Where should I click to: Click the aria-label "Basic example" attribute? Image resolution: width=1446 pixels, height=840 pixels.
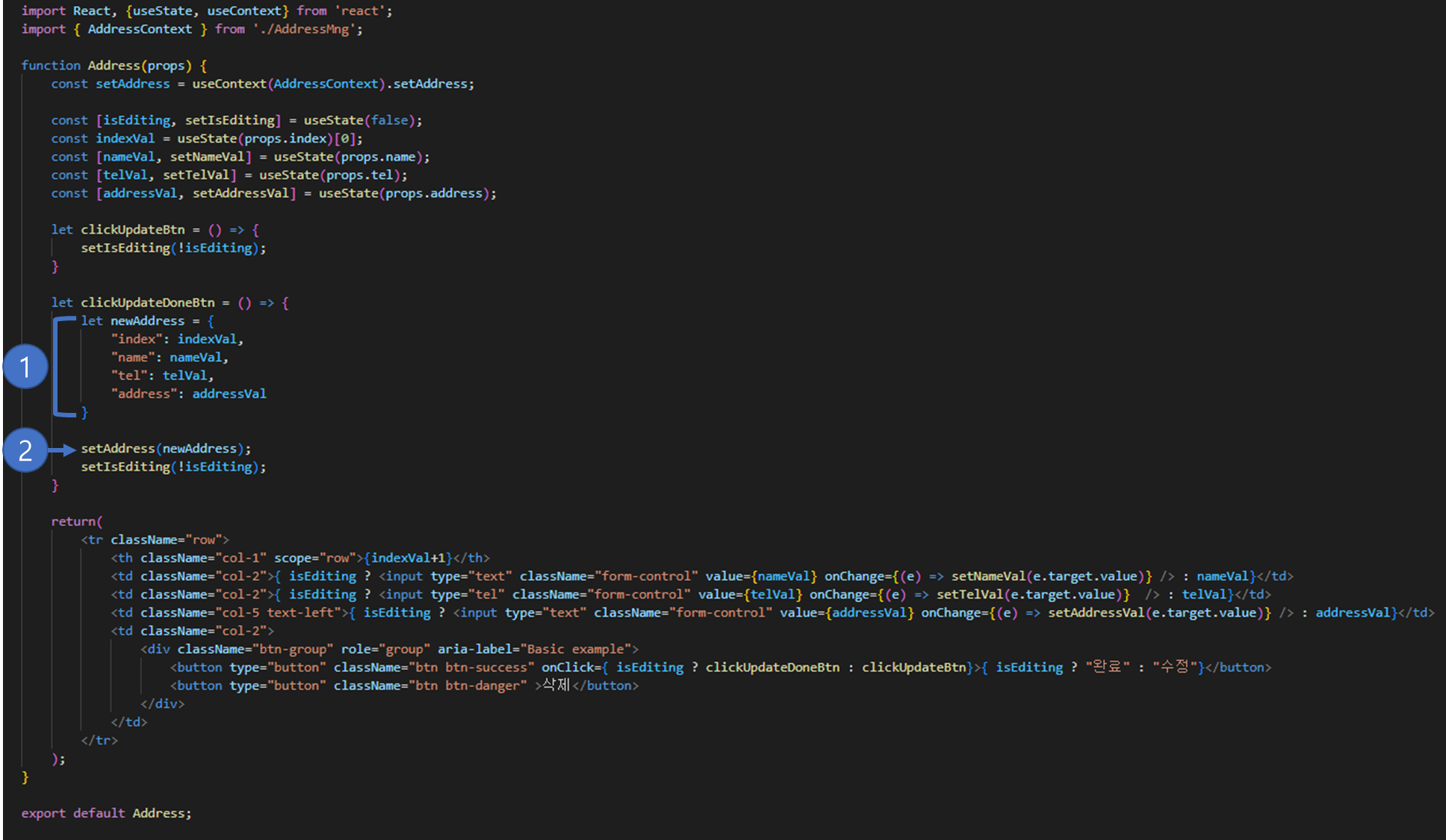[533, 649]
